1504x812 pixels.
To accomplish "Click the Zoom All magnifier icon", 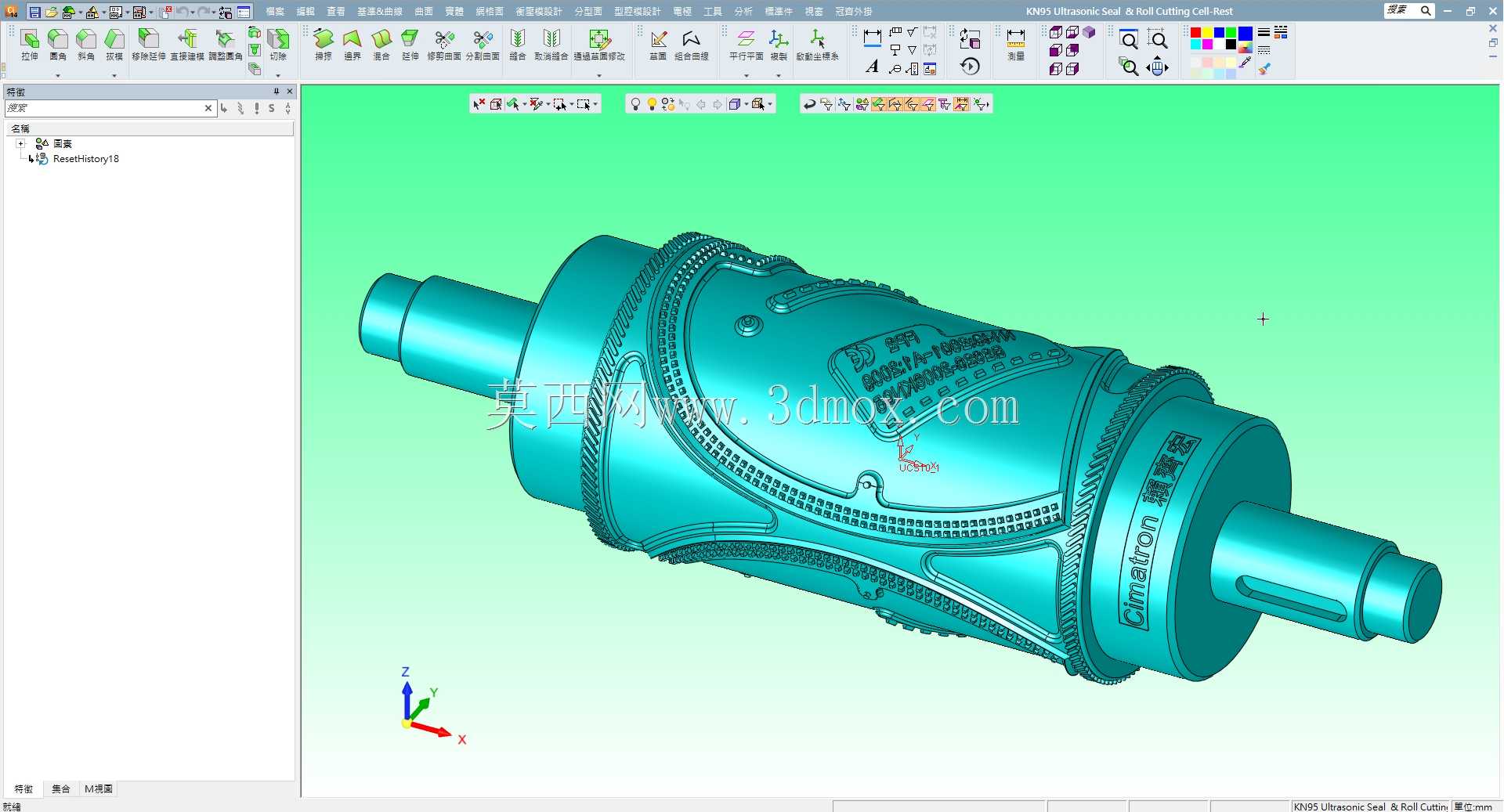I will tap(1129, 40).
